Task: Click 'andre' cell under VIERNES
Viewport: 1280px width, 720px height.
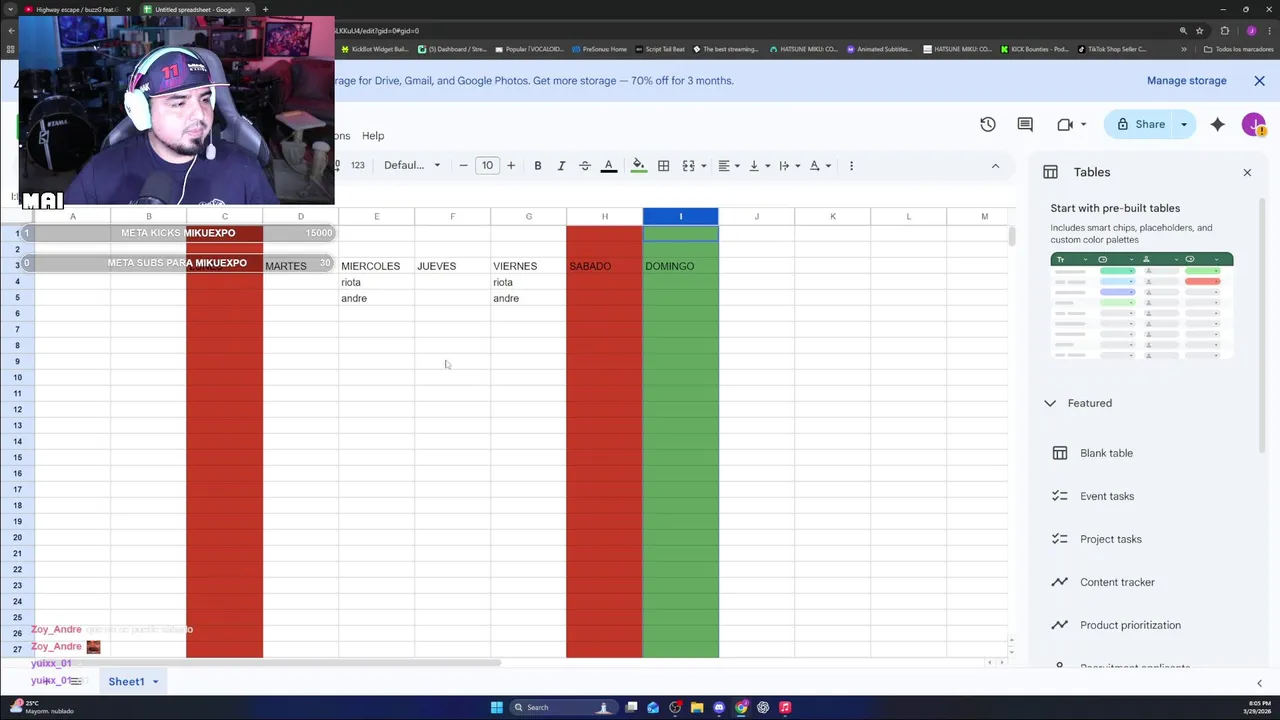Action: point(529,298)
